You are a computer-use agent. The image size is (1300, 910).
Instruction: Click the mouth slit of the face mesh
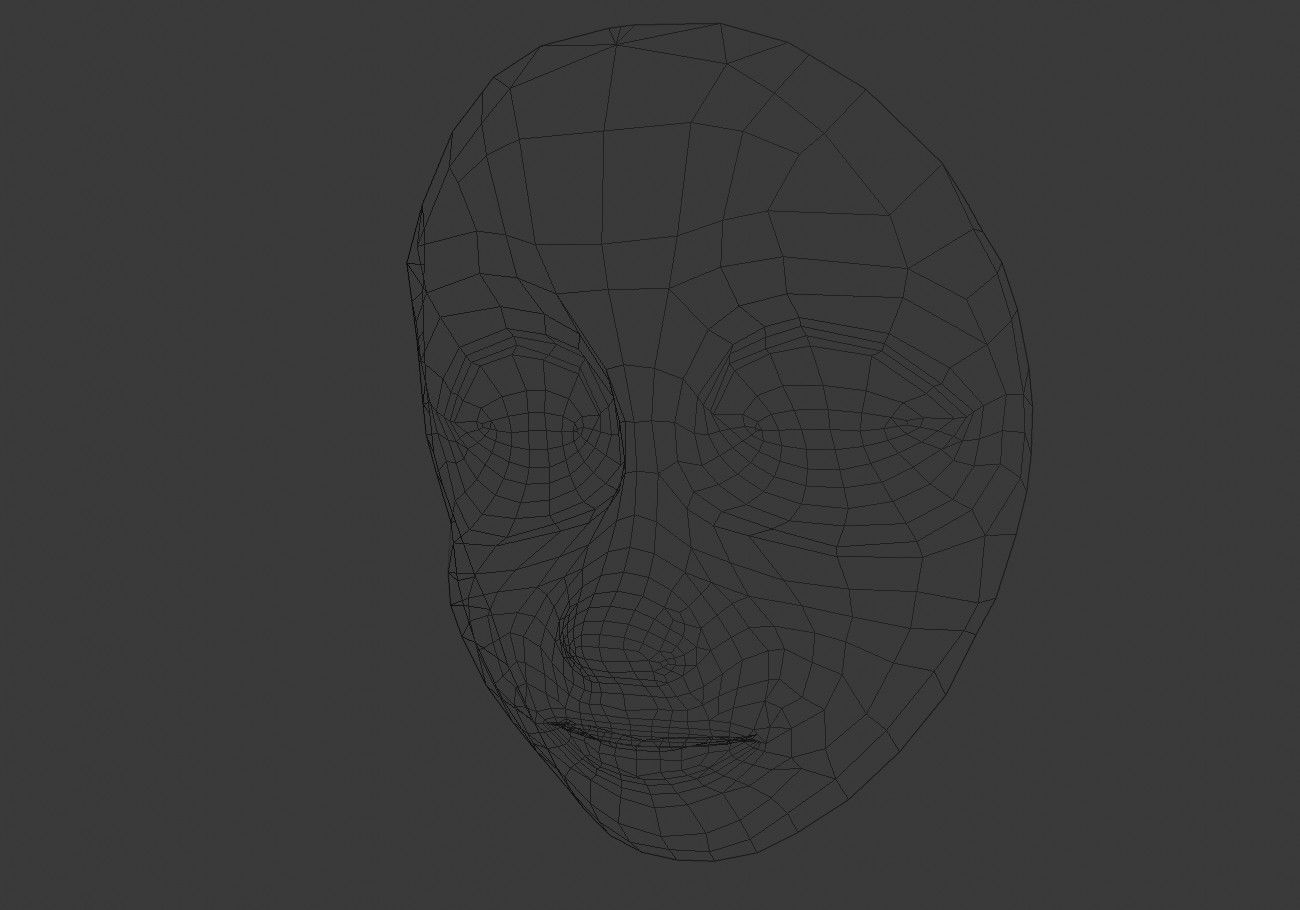click(x=650, y=736)
